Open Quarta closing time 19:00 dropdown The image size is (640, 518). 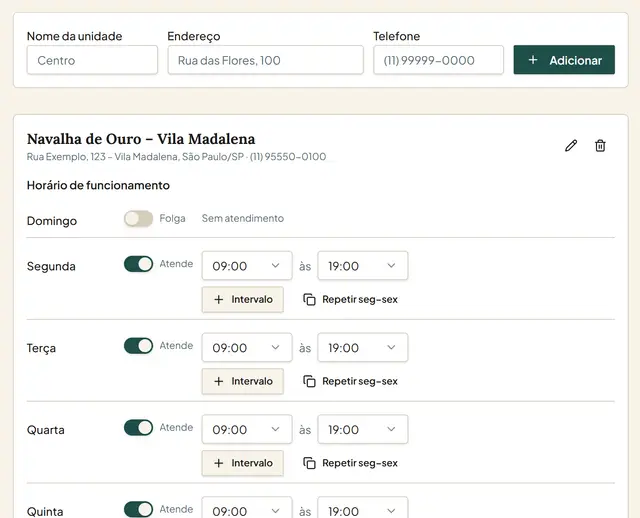(x=363, y=429)
